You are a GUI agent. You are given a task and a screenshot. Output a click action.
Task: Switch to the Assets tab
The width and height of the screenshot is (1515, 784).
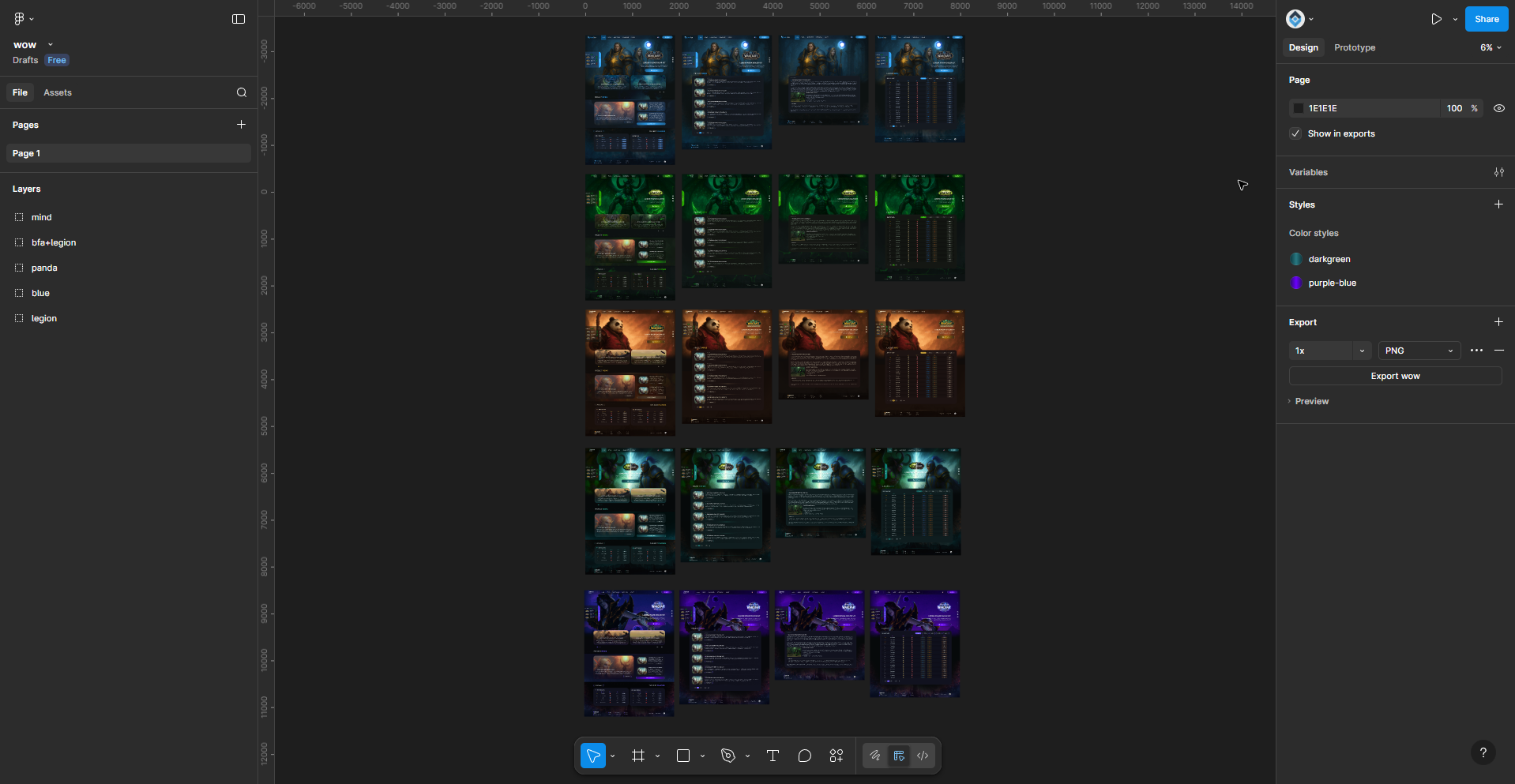[58, 92]
